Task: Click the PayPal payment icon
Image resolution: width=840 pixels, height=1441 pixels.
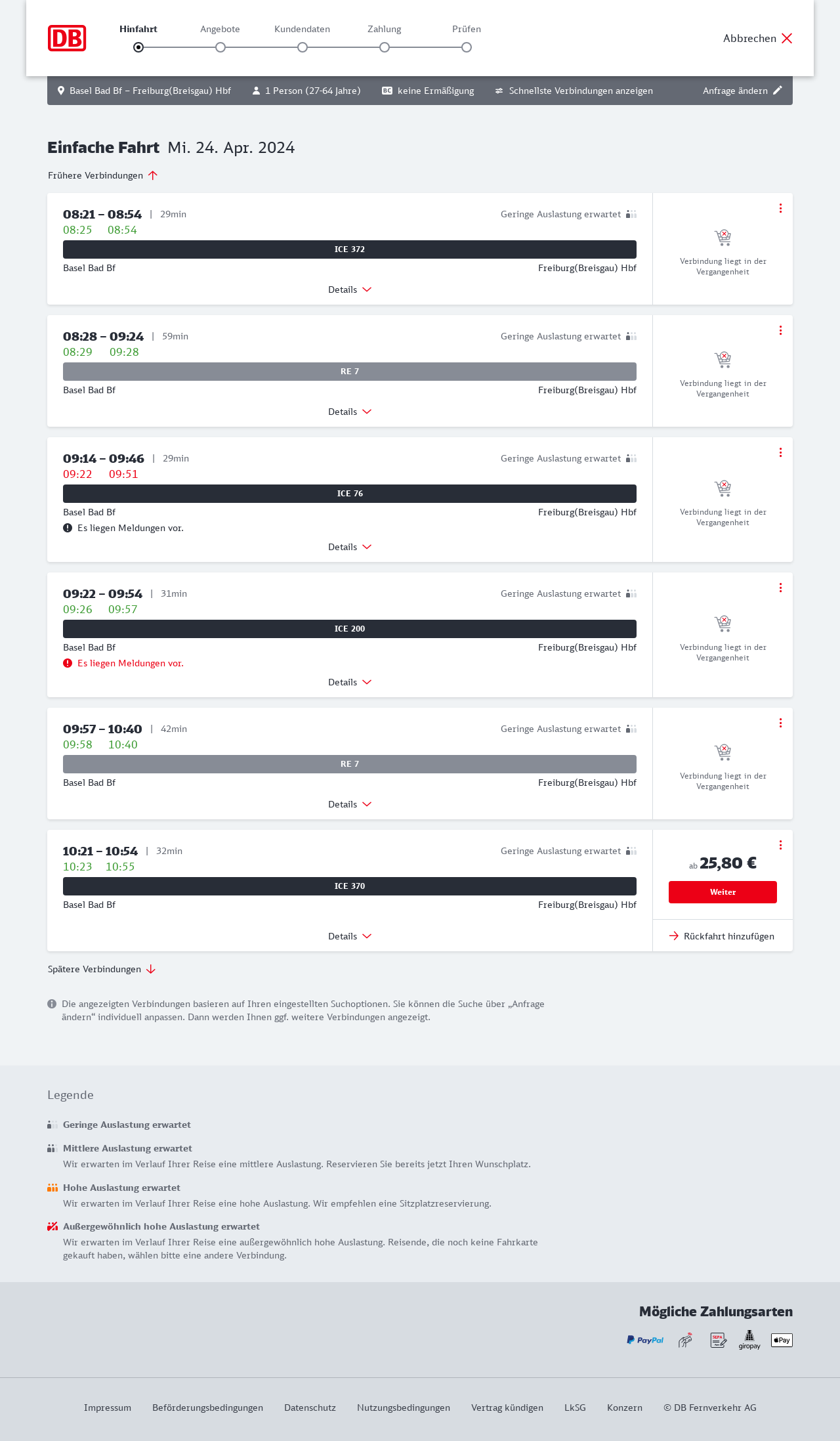Action: pos(645,1340)
